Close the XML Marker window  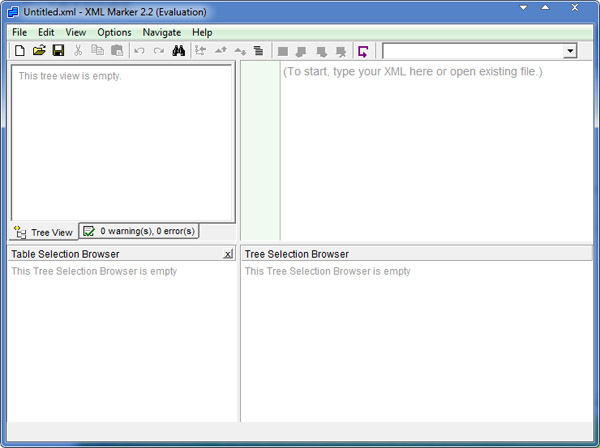click(575, 8)
